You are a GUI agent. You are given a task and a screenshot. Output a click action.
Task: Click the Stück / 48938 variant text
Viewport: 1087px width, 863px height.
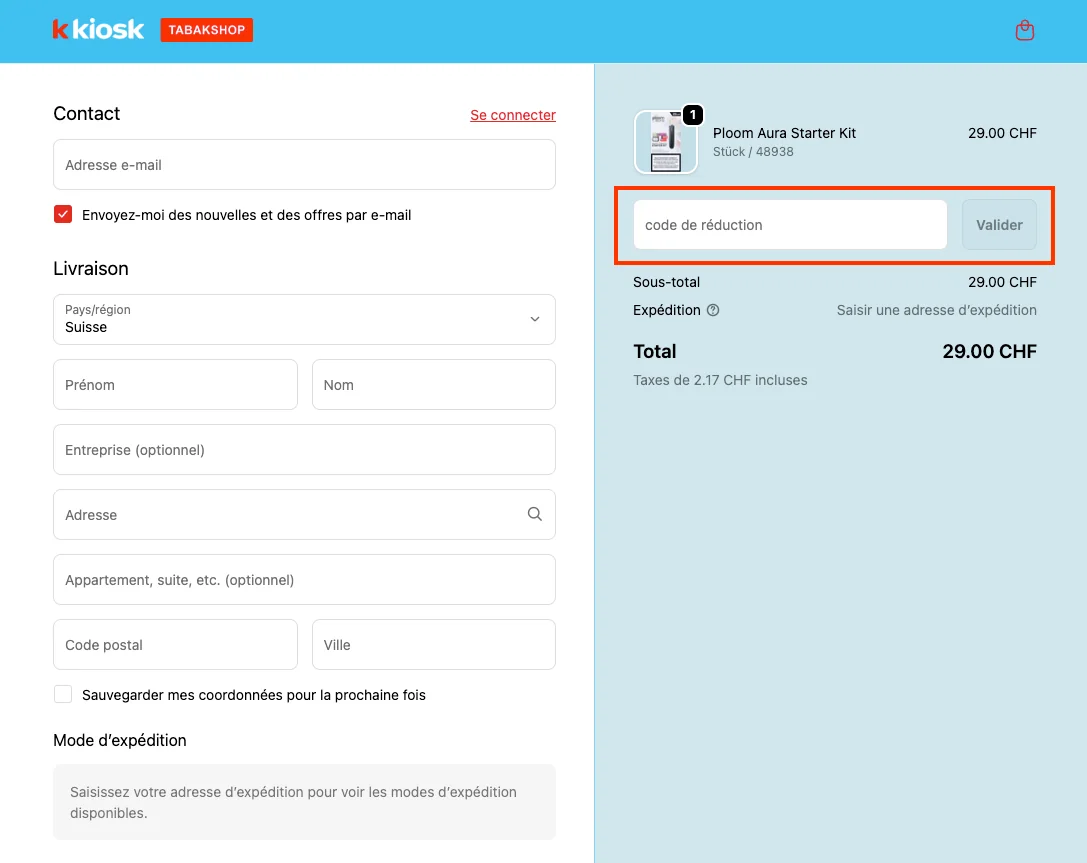coord(753,152)
